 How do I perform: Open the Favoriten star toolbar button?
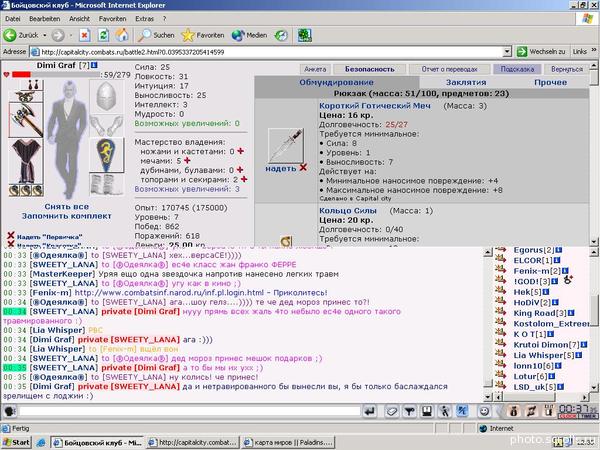pyautogui.click(x=203, y=35)
